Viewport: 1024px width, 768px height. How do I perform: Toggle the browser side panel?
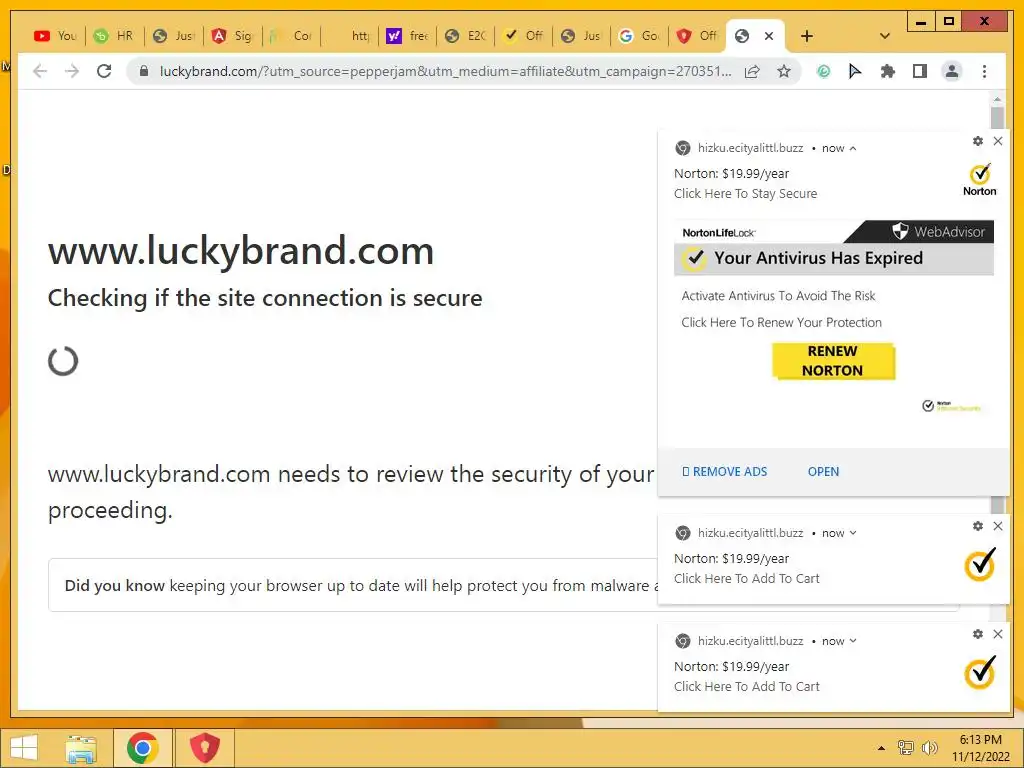point(920,71)
